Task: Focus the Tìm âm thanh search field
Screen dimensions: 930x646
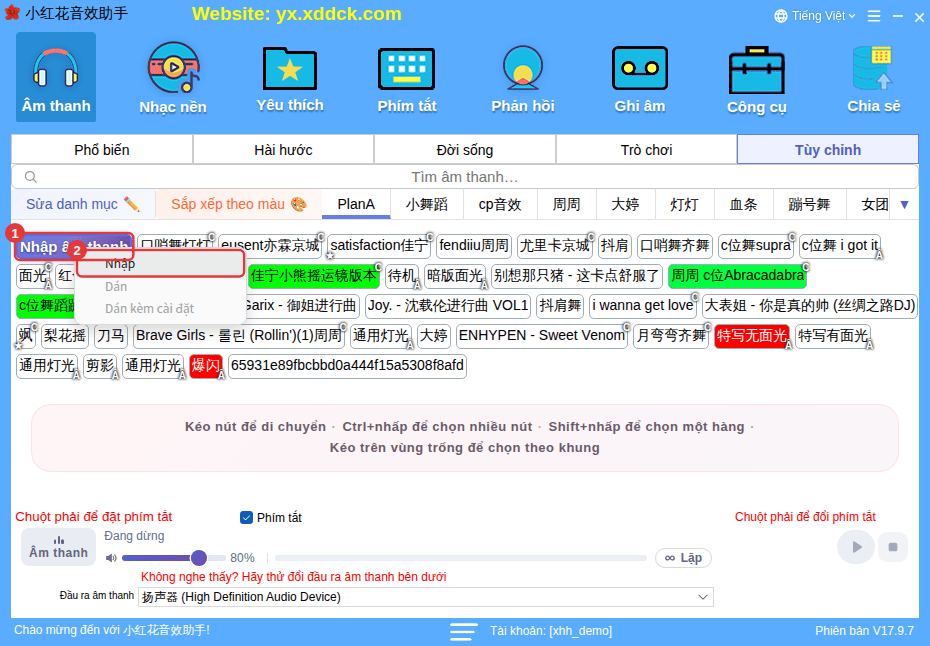Action: [465, 177]
